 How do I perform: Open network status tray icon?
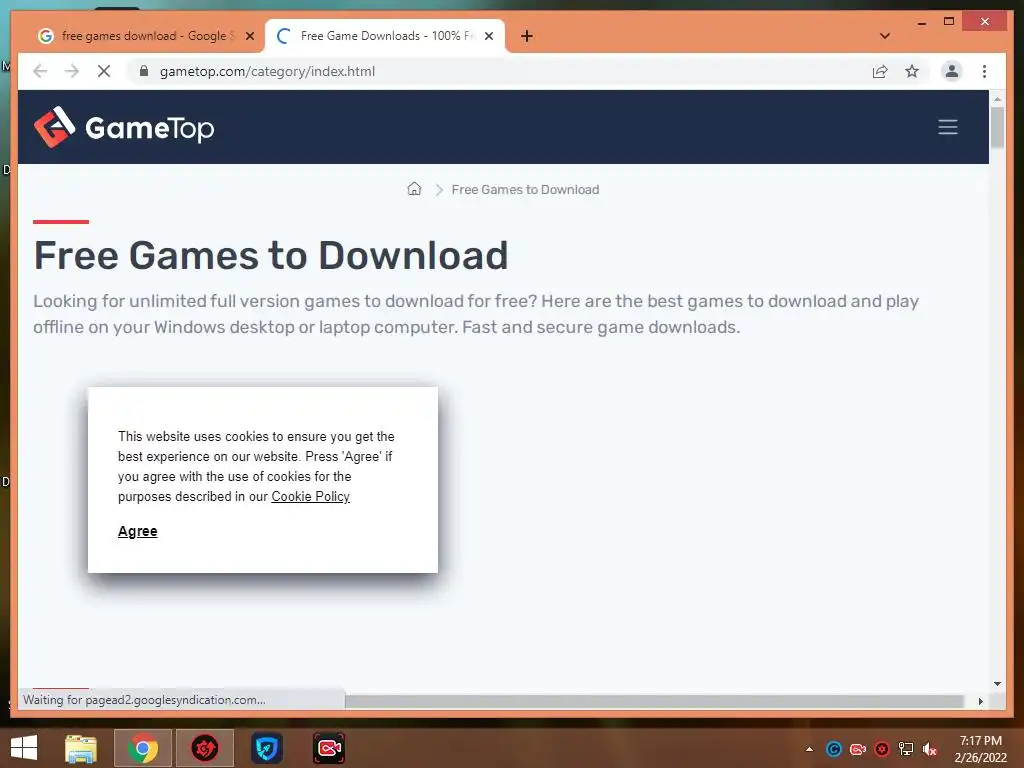point(906,749)
